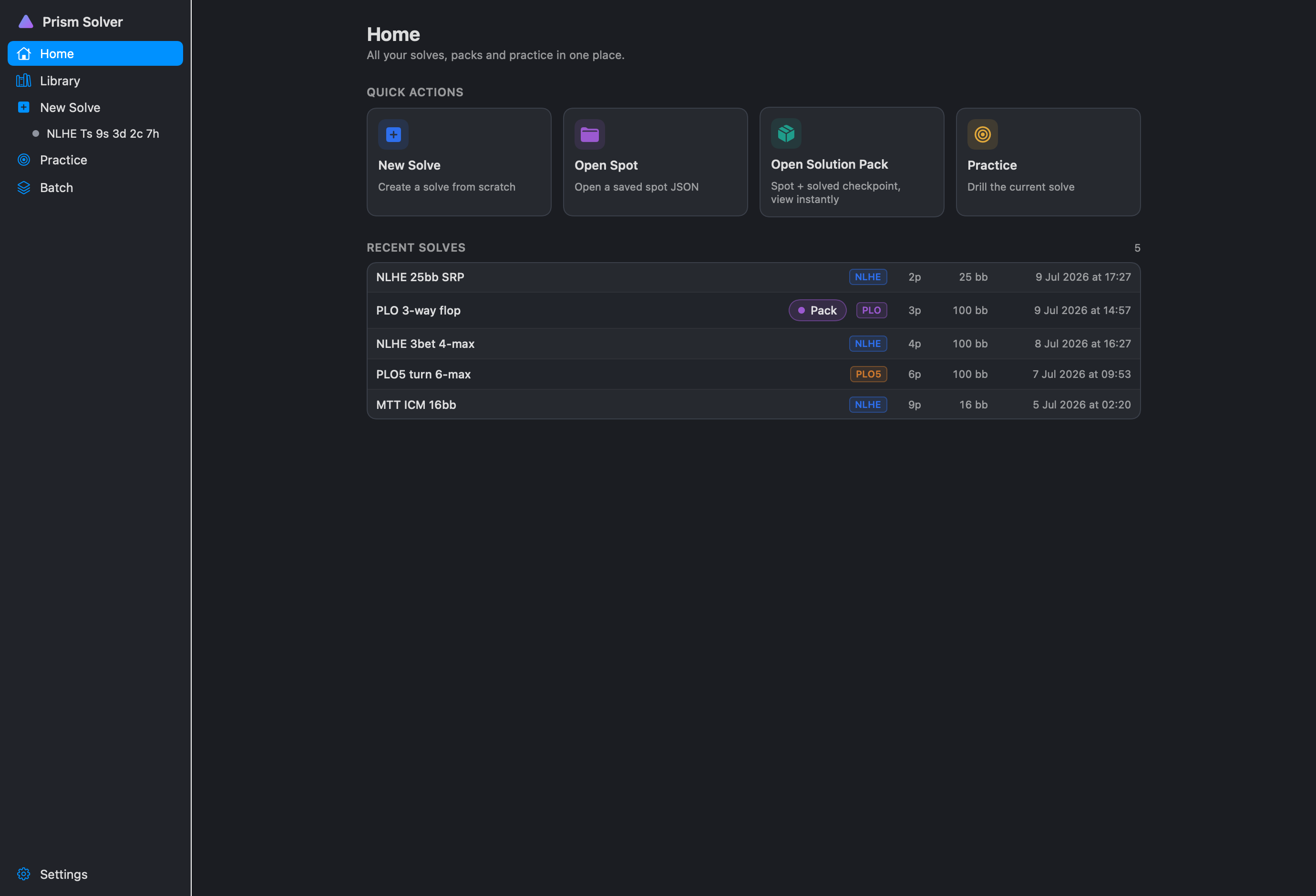Image resolution: width=1316 pixels, height=896 pixels.
Task: Click the 5 Jul 2026 at 02:20 timestamp
Action: tap(1081, 405)
